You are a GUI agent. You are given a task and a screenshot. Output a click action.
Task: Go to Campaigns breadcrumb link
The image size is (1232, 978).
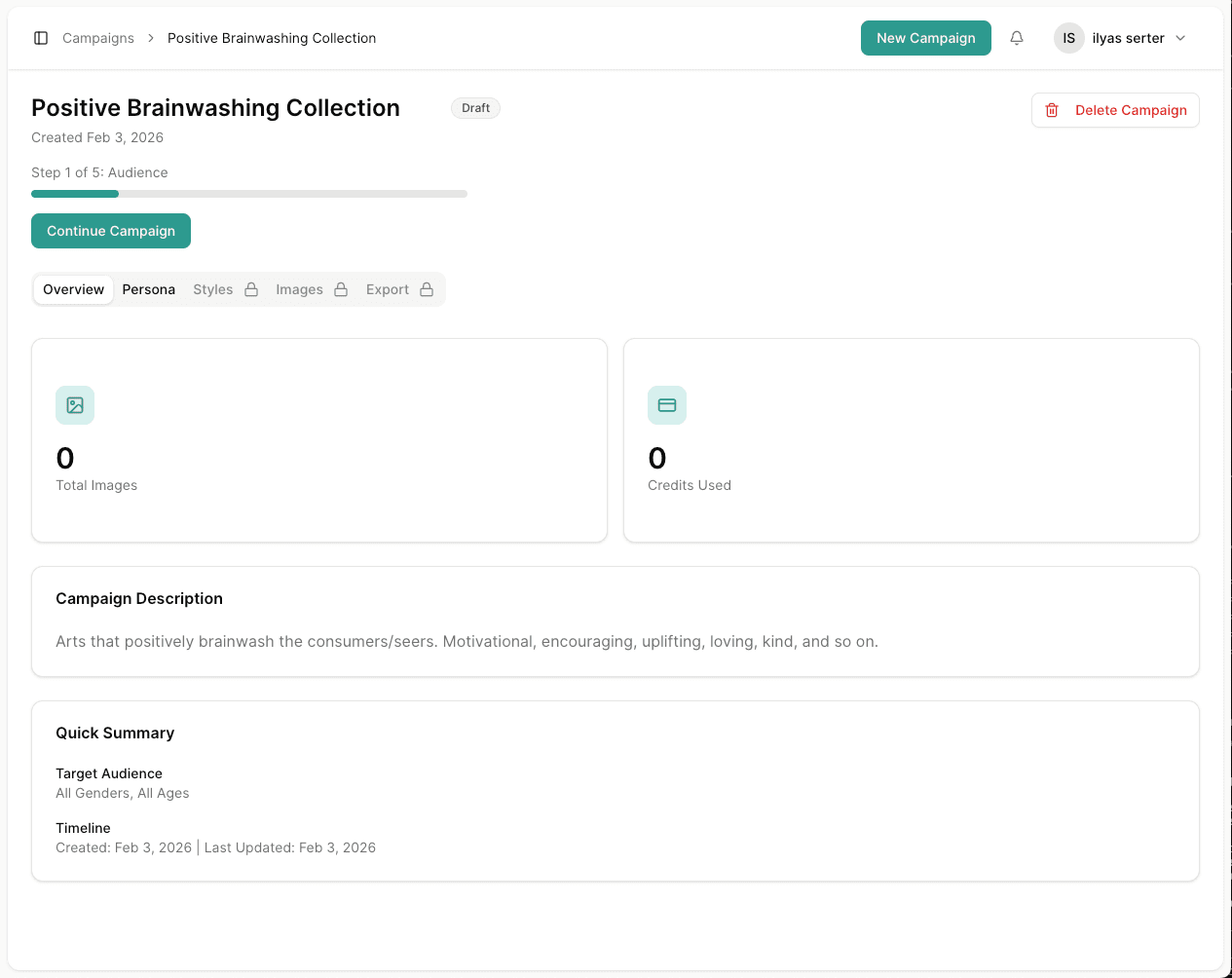click(x=98, y=38)
